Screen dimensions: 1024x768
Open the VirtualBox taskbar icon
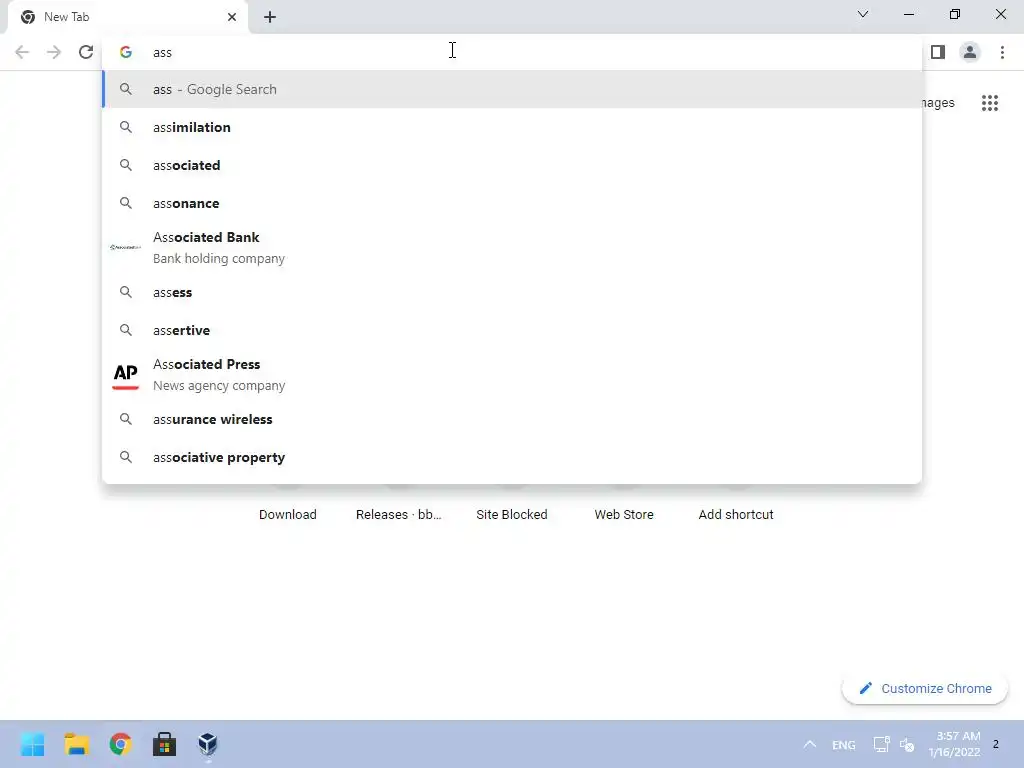[x=208, y=744]
